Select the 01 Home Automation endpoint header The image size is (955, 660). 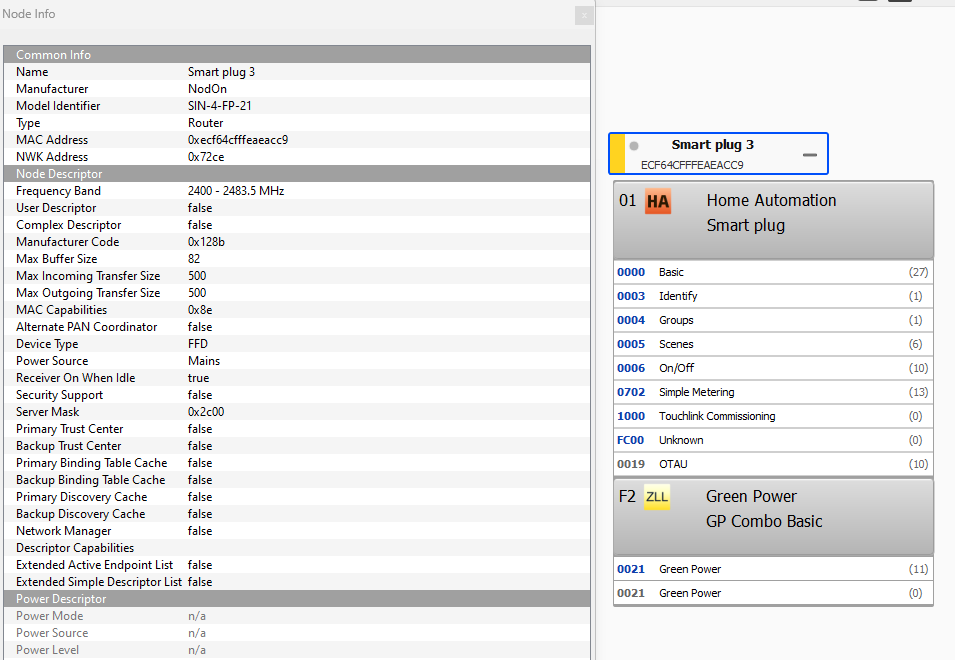(x=773, y=220)
